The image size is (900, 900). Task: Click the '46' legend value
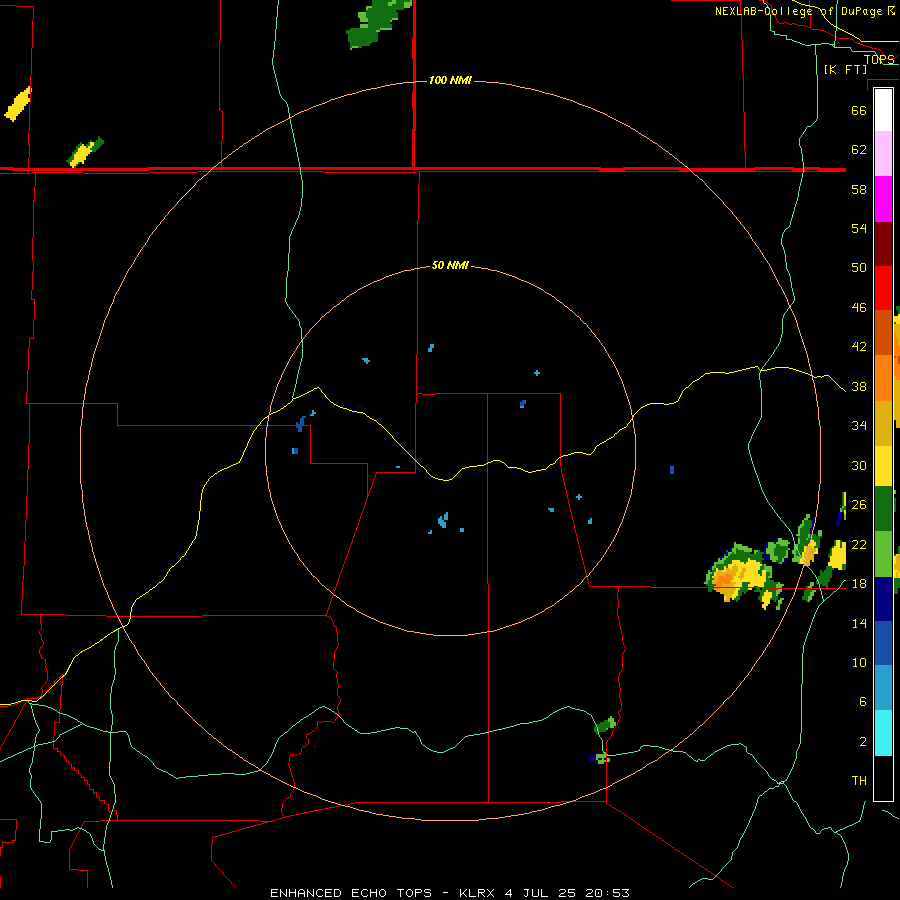(x=859, y=308)
